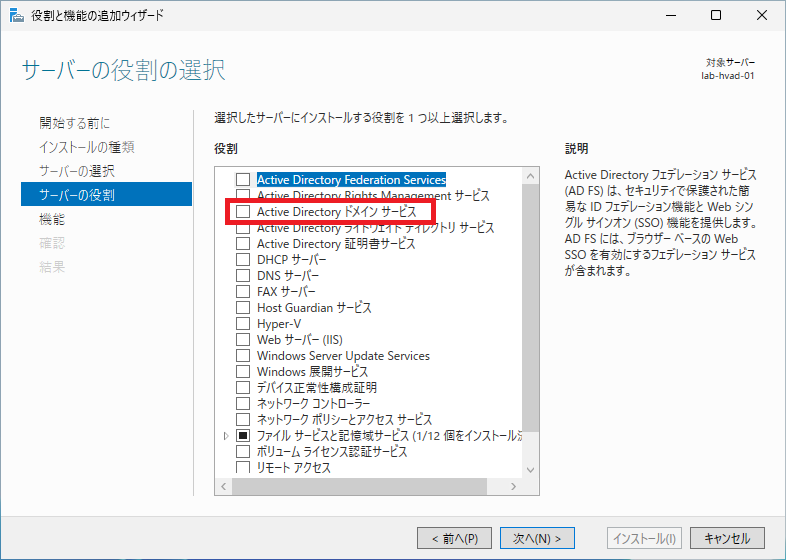The image size is (786, 560).
Task: Click the wizard icon in the title bar
Action: pos(17,15)
